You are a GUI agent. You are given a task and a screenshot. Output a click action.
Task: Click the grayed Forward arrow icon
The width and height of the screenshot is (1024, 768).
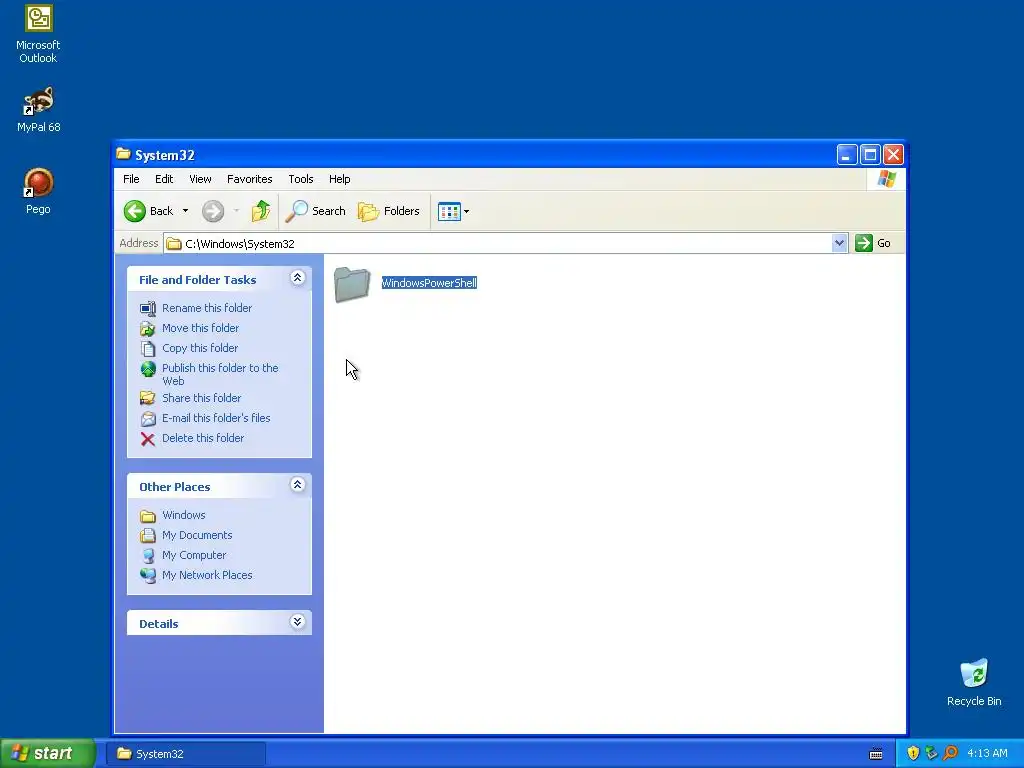click(x=213, y=211)
